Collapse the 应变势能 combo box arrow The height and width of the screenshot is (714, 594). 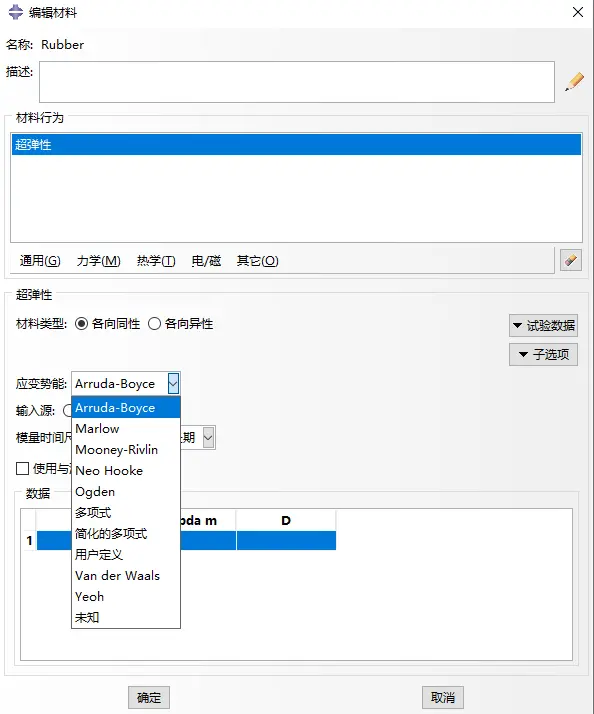[x=173, y=384]
